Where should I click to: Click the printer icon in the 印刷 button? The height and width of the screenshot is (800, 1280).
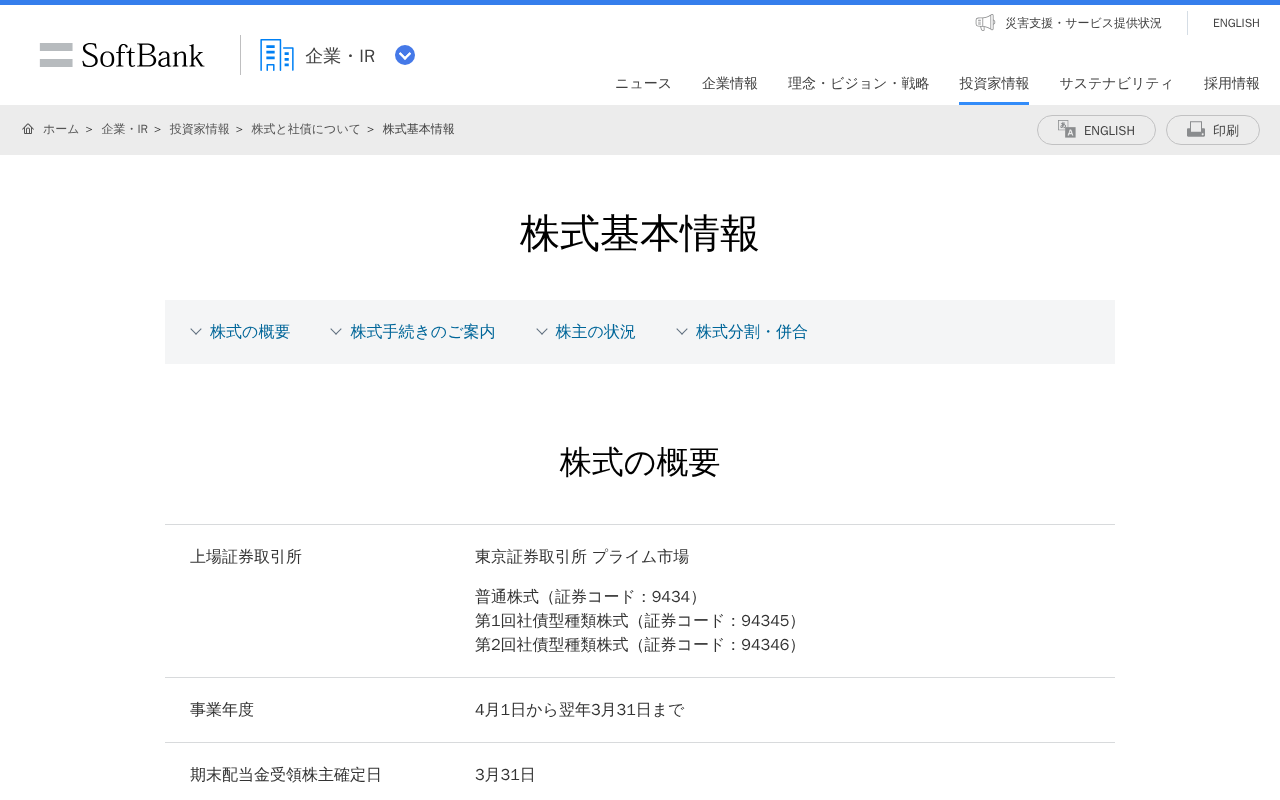point(1196,129)
